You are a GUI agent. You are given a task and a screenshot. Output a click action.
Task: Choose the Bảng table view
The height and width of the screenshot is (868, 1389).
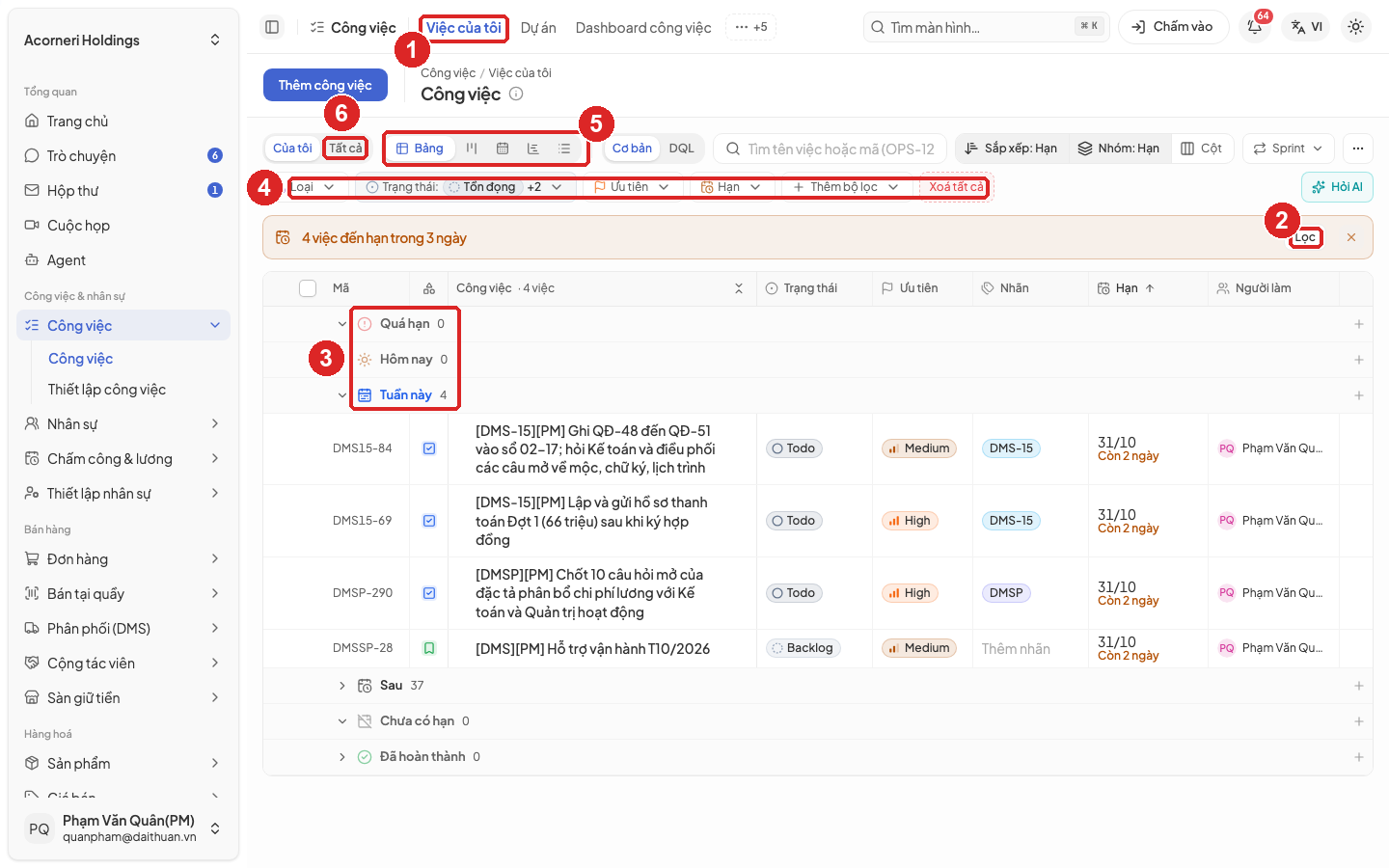tap(420, 149)
